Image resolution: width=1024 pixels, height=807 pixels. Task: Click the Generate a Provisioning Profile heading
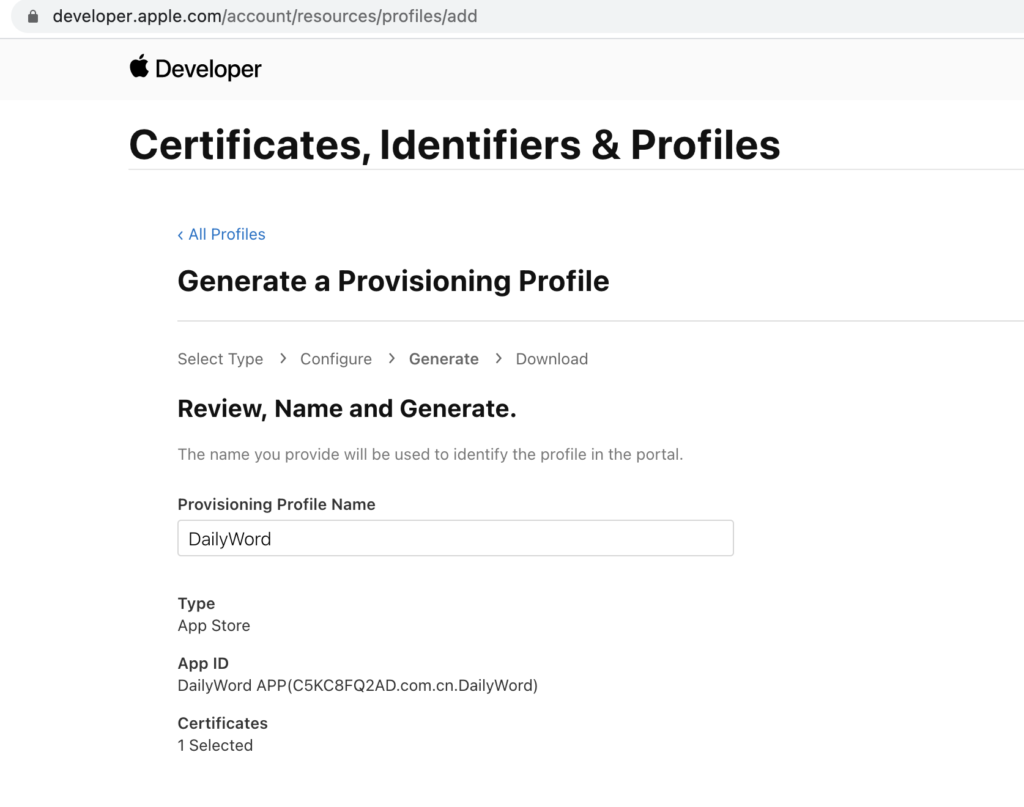click(393, 281)
